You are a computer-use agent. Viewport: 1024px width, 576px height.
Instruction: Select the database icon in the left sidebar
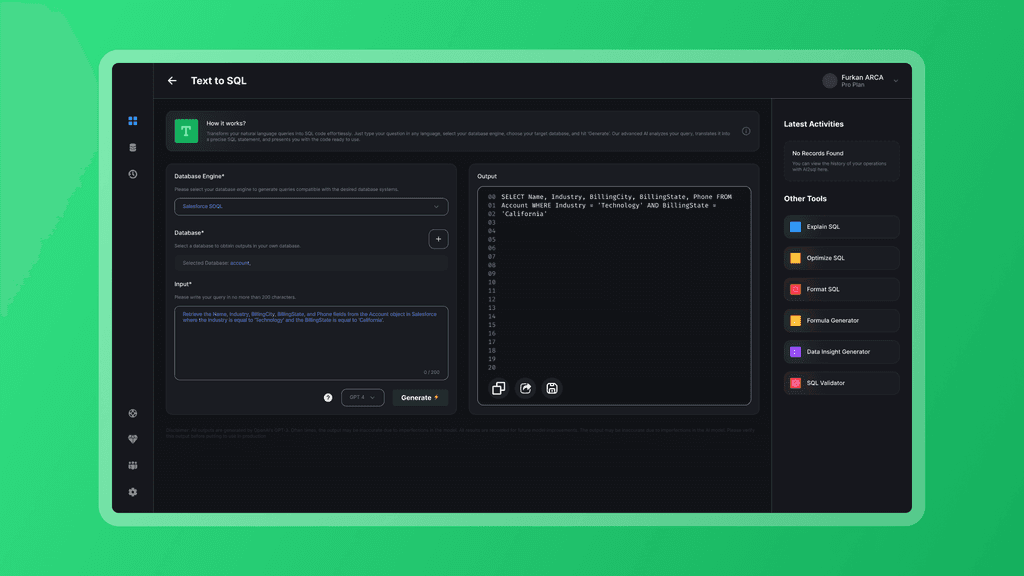132,146
